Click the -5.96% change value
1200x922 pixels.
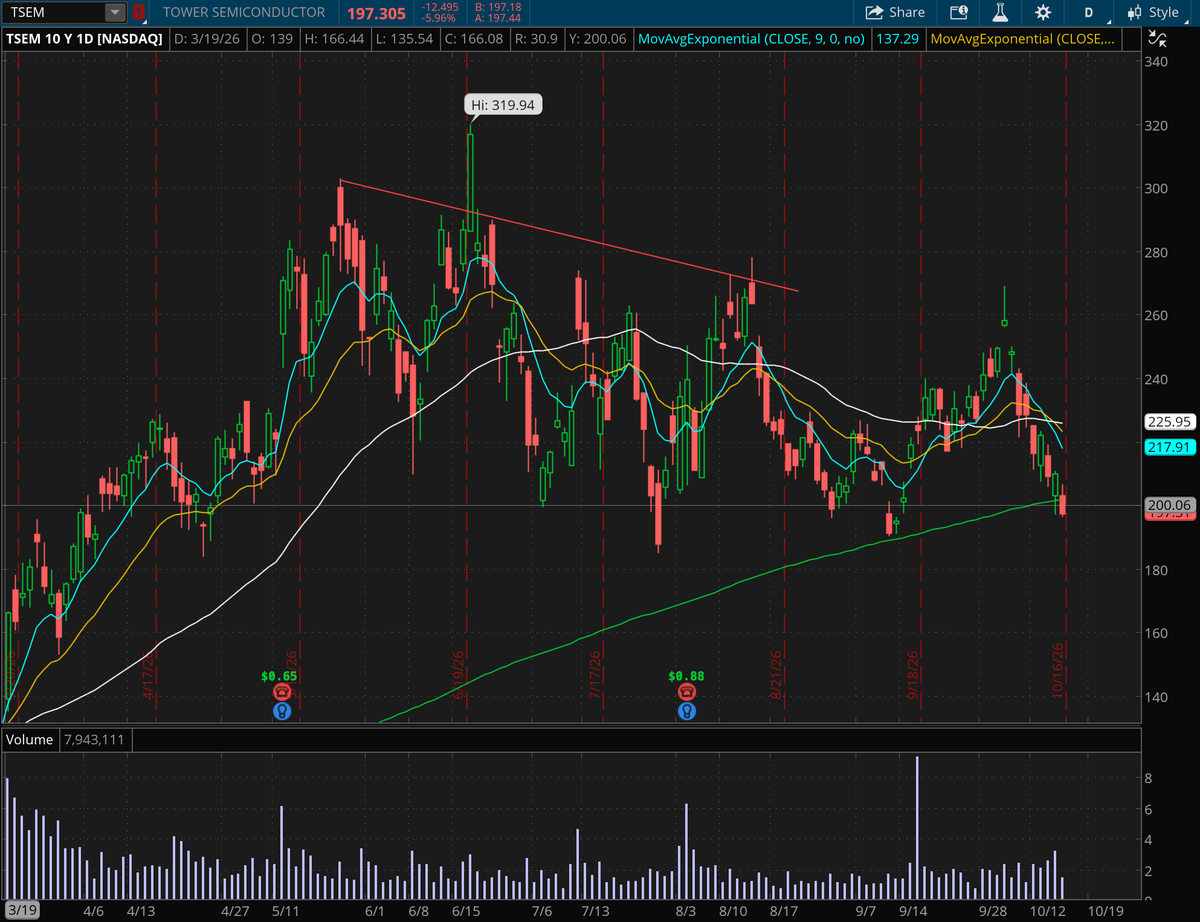[x=438, y=18]
